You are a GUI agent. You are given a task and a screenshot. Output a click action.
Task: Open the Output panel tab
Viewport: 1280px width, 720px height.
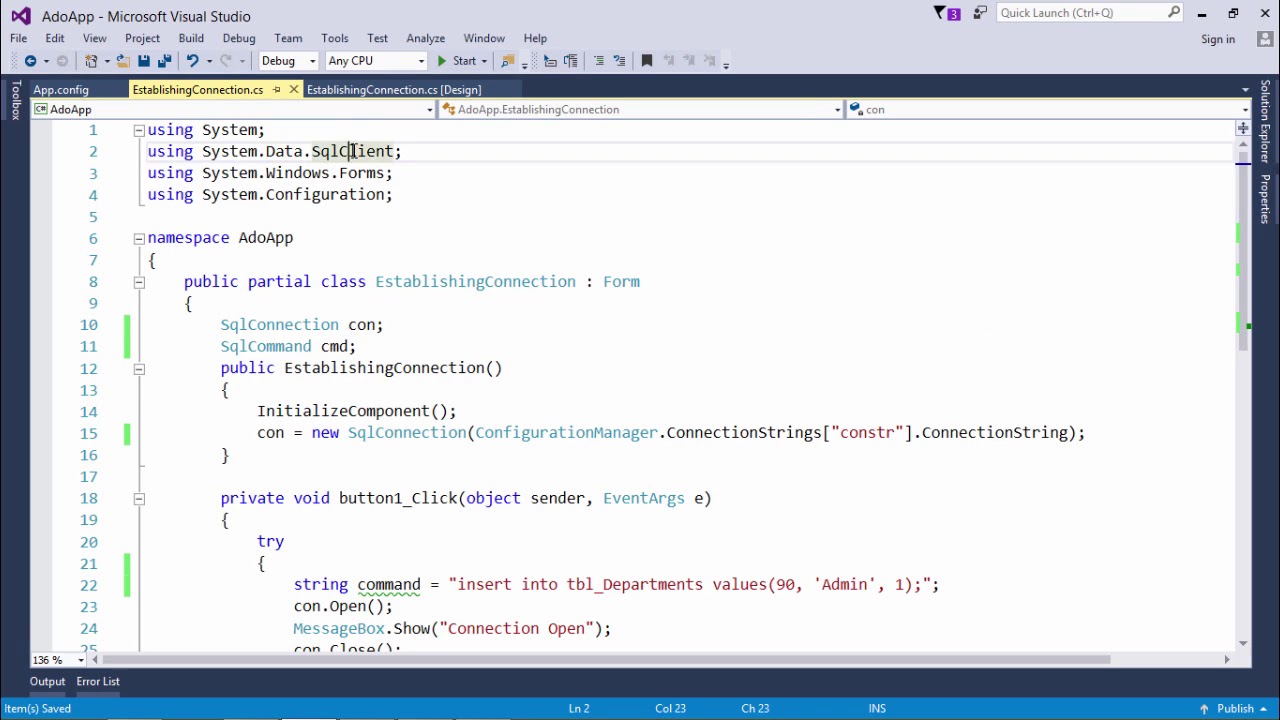click(47, 682)
